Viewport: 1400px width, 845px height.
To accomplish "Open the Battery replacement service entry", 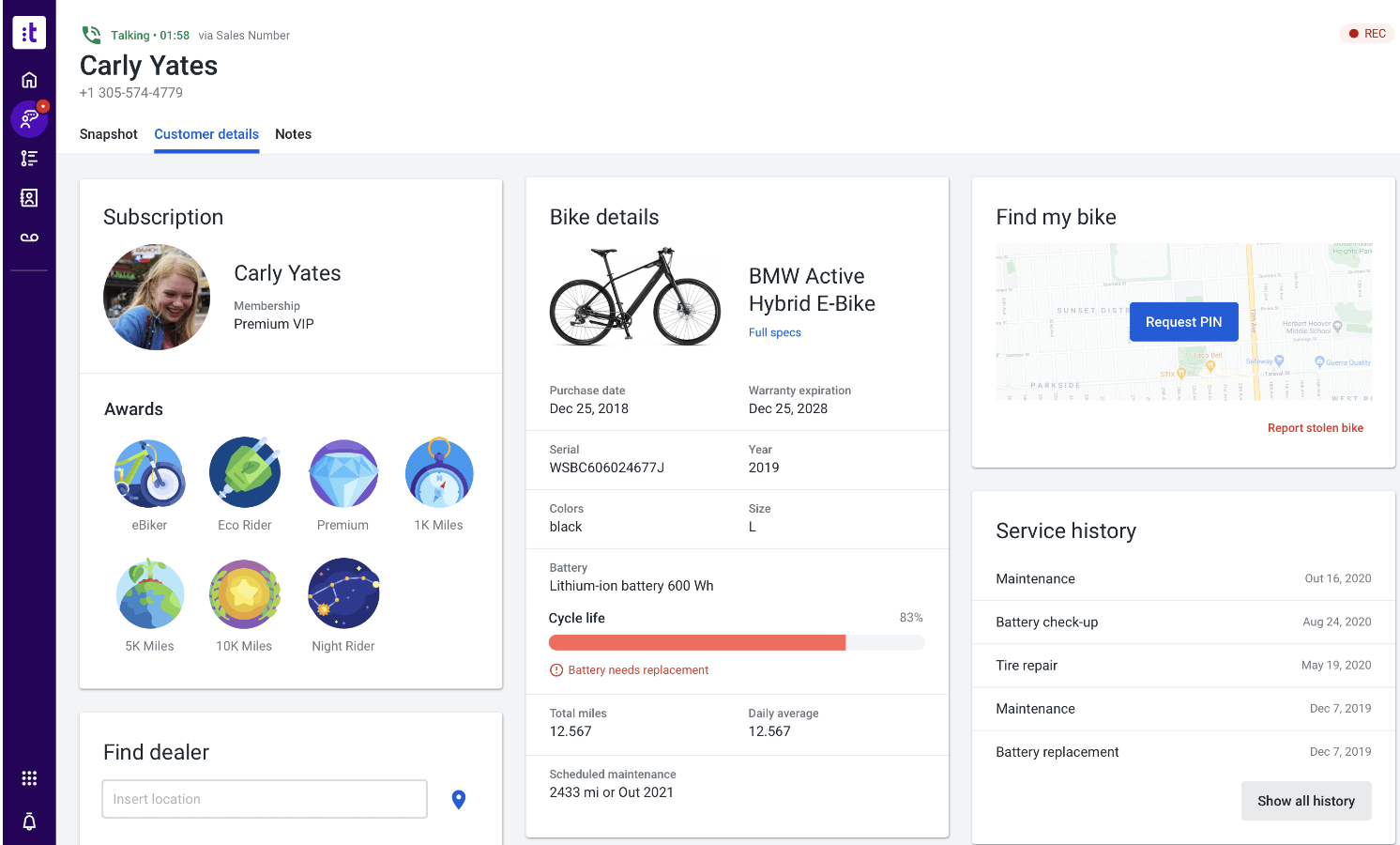I will coord(1184,752).
